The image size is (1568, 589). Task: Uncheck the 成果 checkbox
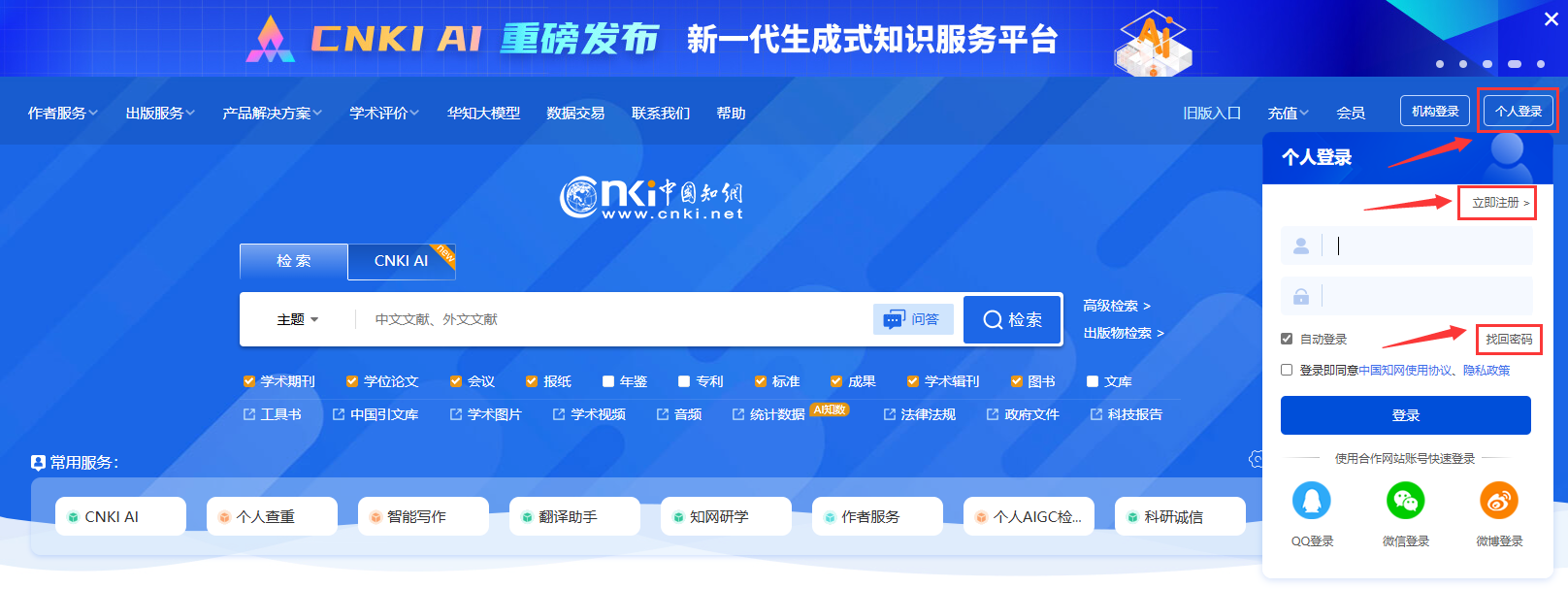click(x=836, y=381)
